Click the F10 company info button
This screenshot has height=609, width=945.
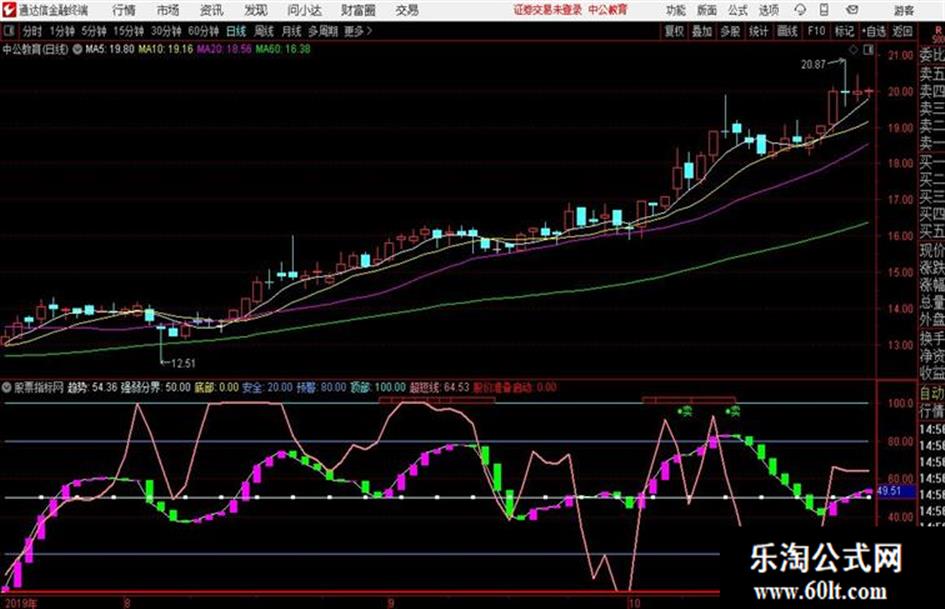(816, 31)
